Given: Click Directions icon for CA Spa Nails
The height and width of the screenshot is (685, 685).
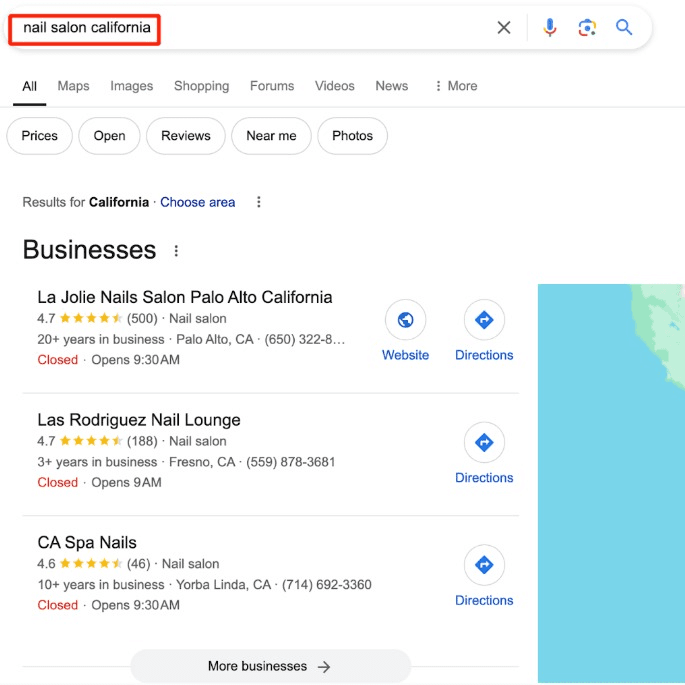Looking at the screenshot, I should [484, 565].
